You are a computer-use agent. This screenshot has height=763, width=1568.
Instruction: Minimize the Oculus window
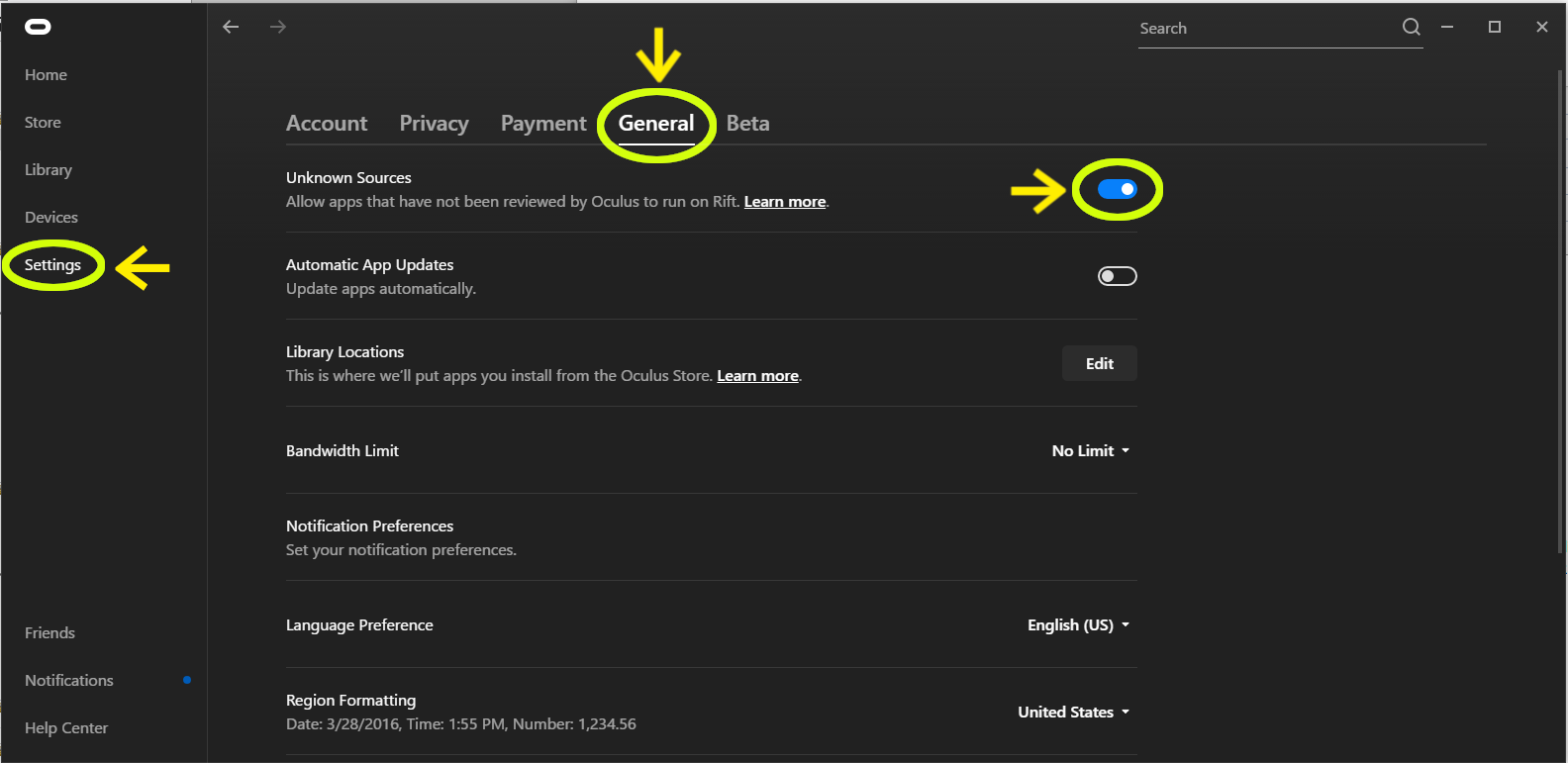1447,27
